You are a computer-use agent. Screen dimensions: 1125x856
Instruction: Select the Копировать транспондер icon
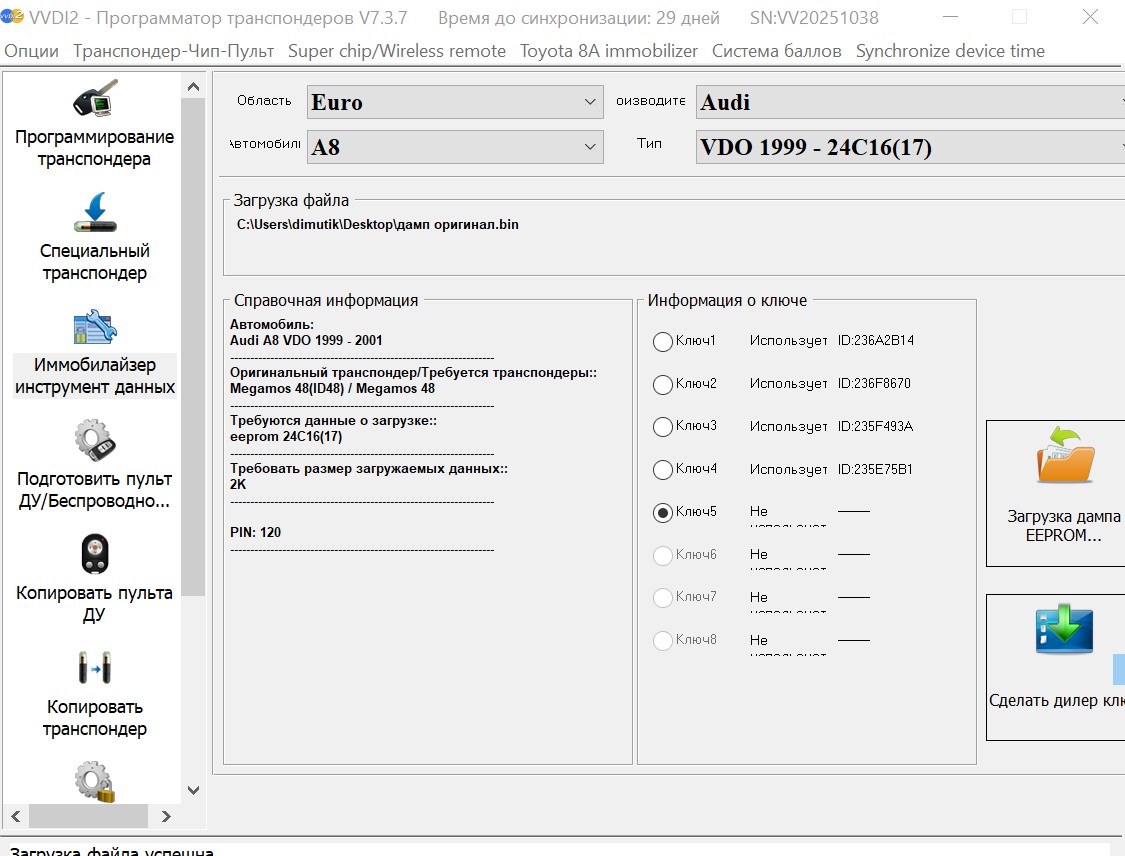click(x=94, y=668)
